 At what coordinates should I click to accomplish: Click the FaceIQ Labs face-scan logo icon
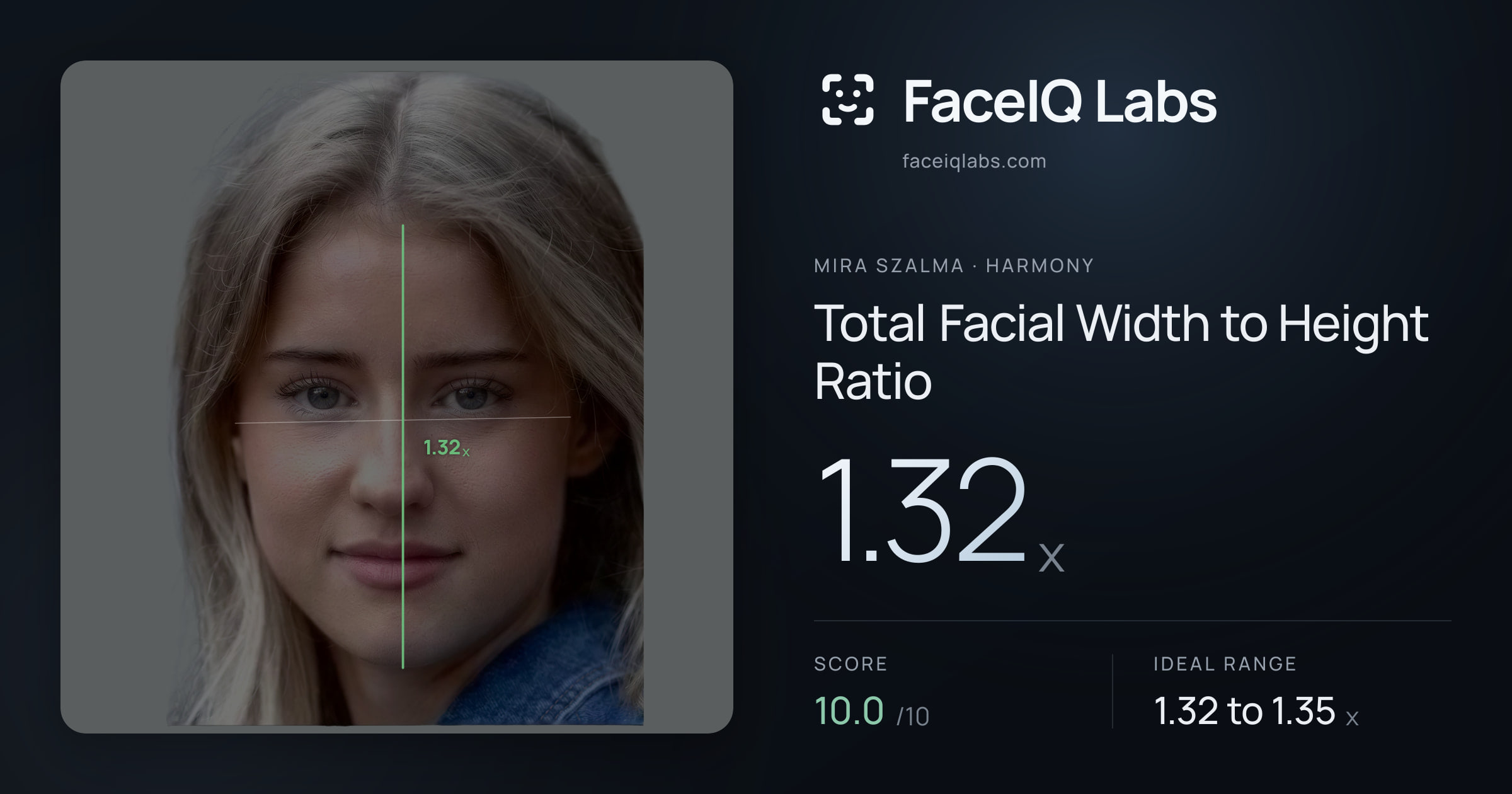tap(847, 100)
